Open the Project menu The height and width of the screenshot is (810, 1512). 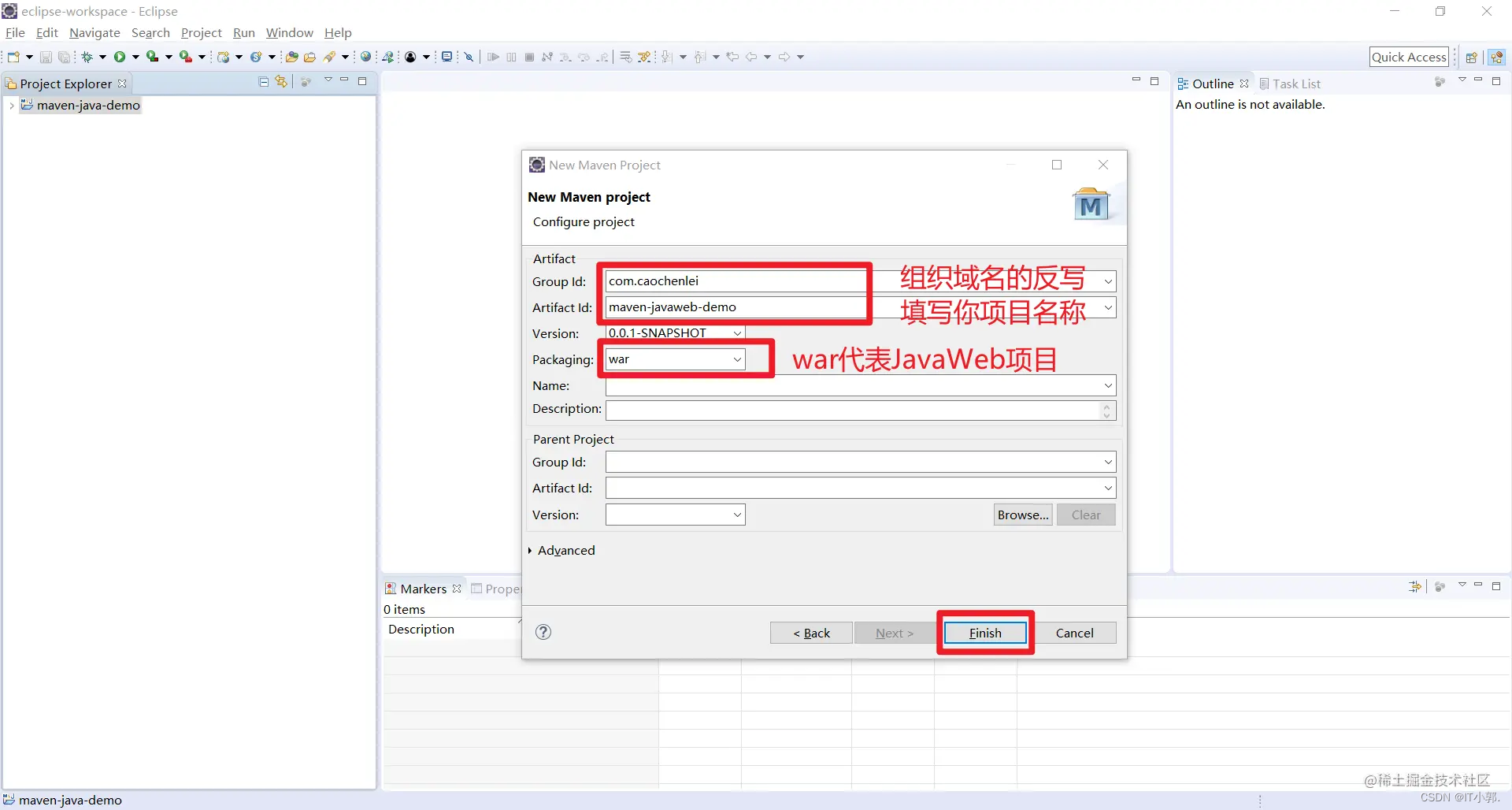[202, 32]
